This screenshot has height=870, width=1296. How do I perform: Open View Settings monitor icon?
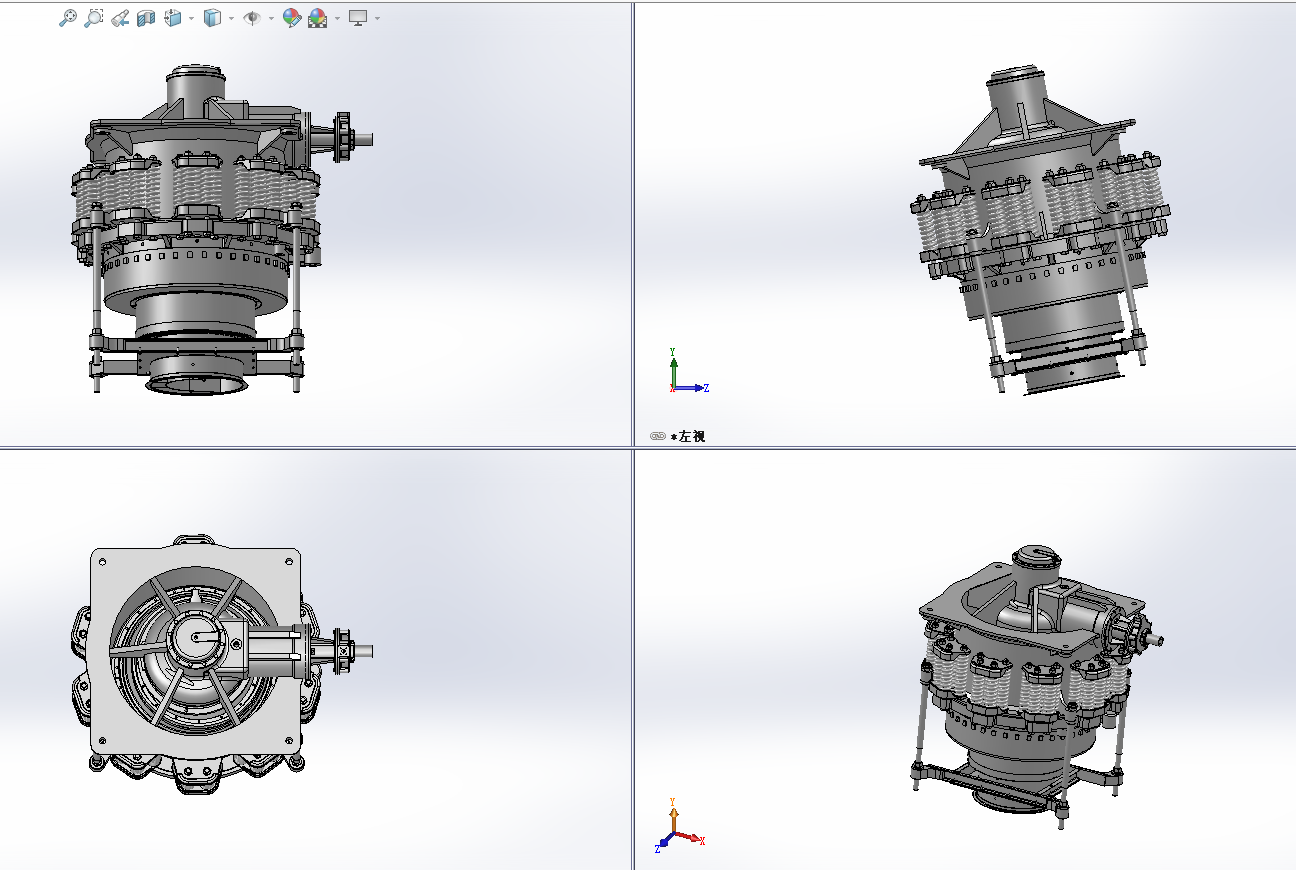358,18
